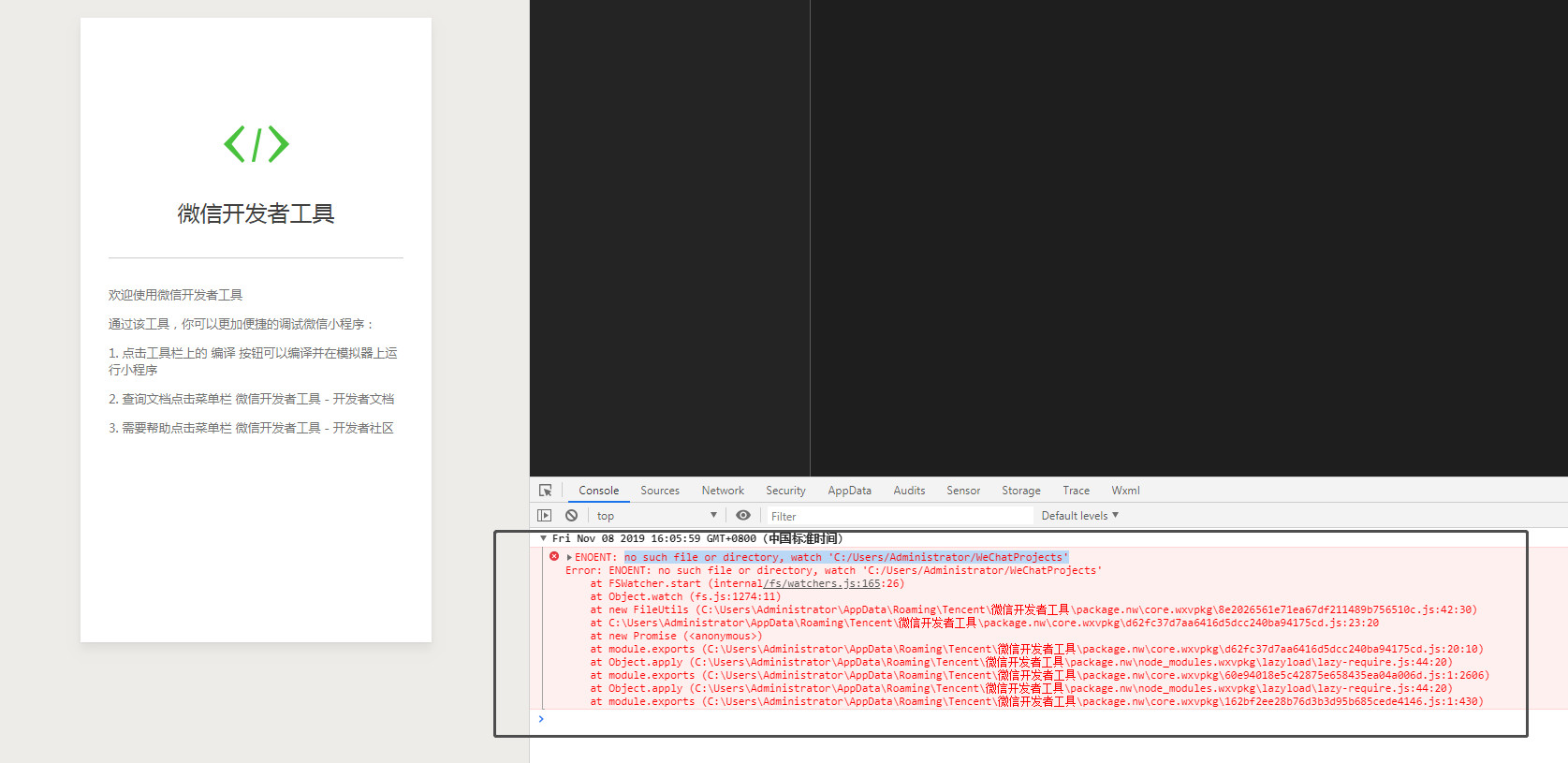The width and height of the screenshot is (1568, 763).
Task: Click the 'at new FileUtils' stack line
Action: click(x=1033, y=609)
